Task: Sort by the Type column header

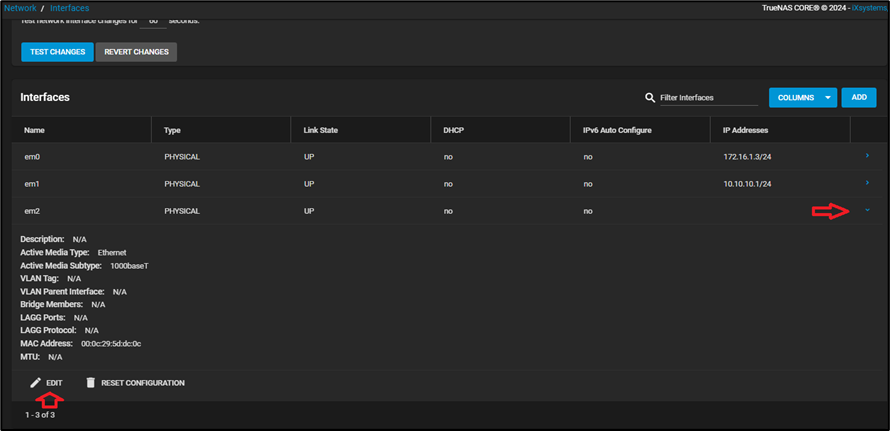Action: [173, 130]
